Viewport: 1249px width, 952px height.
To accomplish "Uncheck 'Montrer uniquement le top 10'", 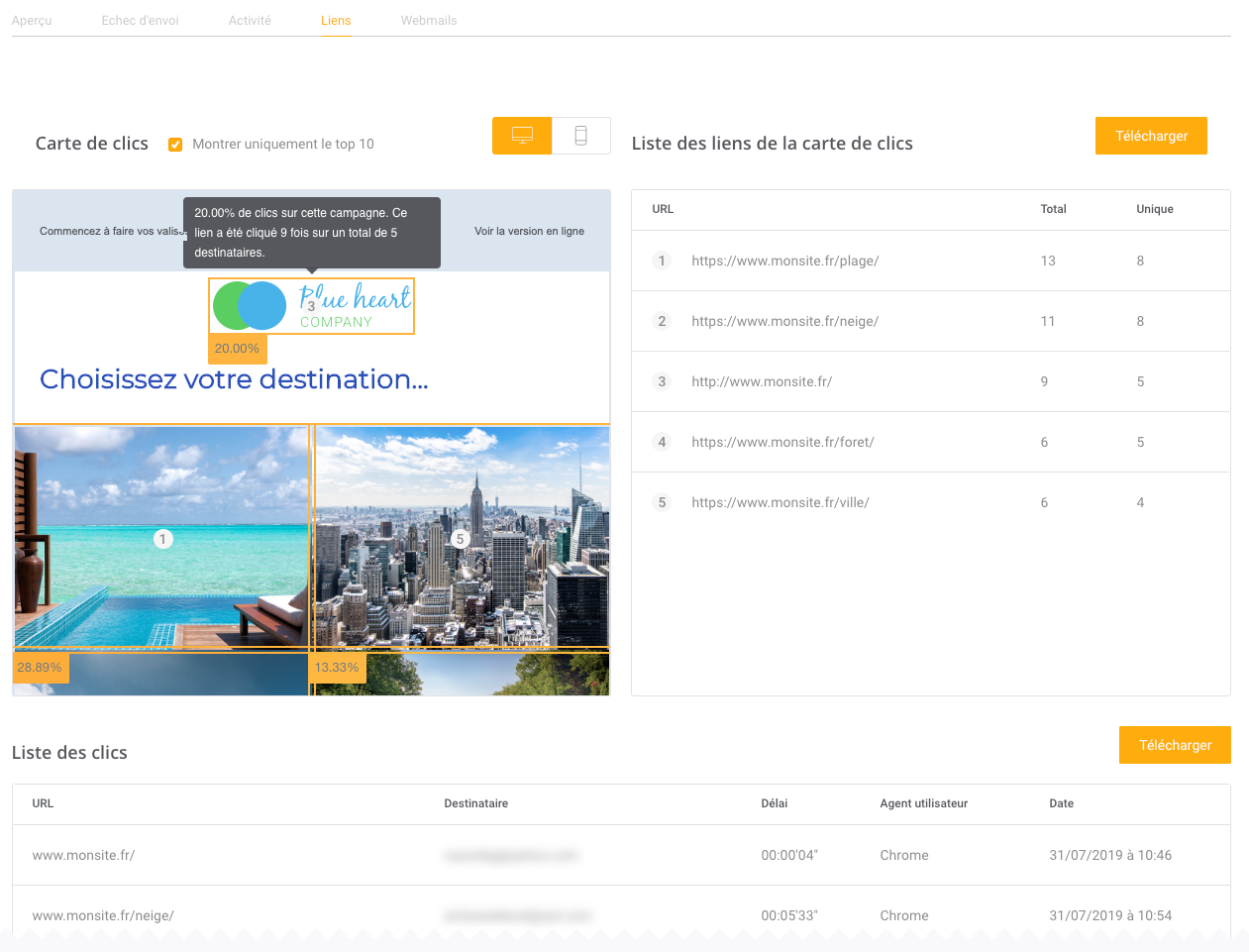I will click(x=175, y=145).
